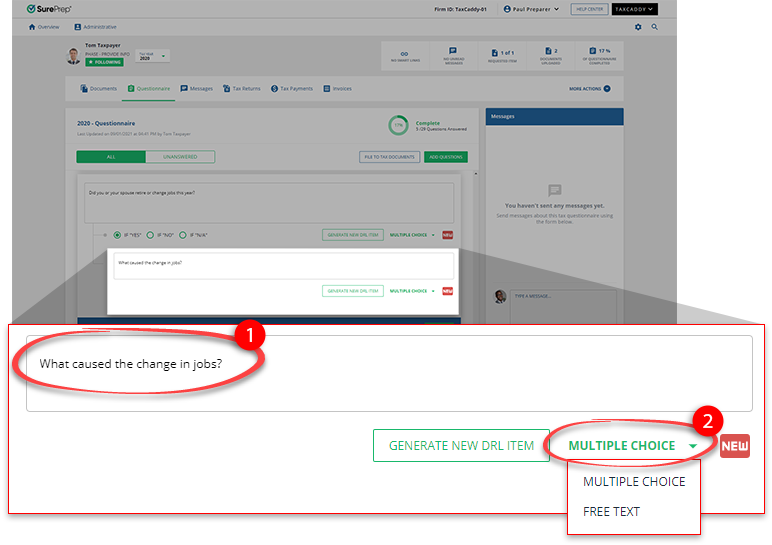Open the documents uploaded tile showing 2
The image size is (772, 545).
[x=550, y=56]
